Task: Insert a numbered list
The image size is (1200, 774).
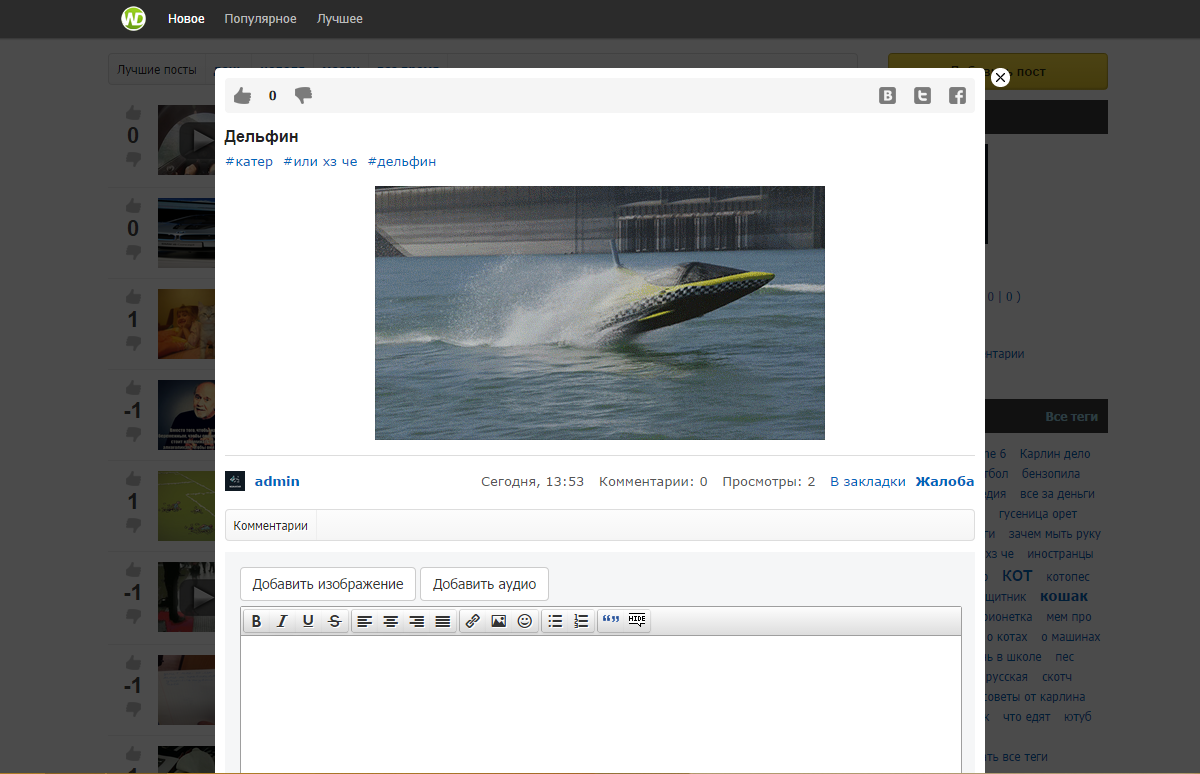Action: pyautogui.click(x=581, y=621)
